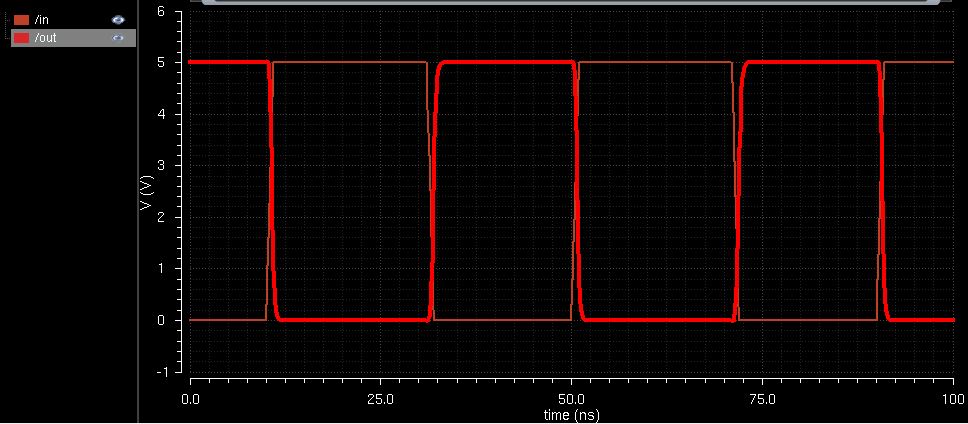The height and width of the screenshot is (424, 968).
Task: Click the 50.0 x-axis tick label
Action: pyautogui.click(x=572, y=399)
